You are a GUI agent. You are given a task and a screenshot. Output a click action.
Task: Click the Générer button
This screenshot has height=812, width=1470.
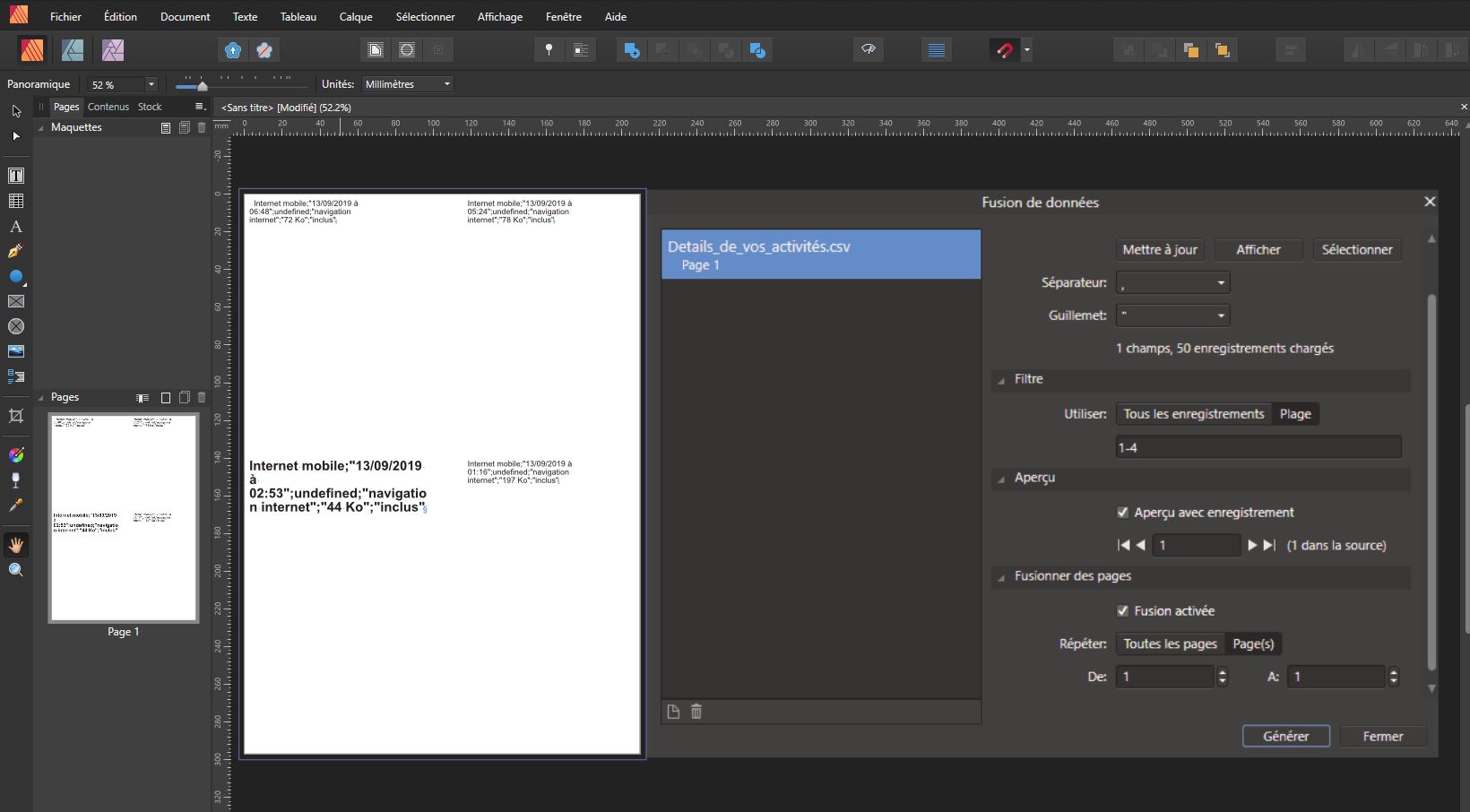1286,736
